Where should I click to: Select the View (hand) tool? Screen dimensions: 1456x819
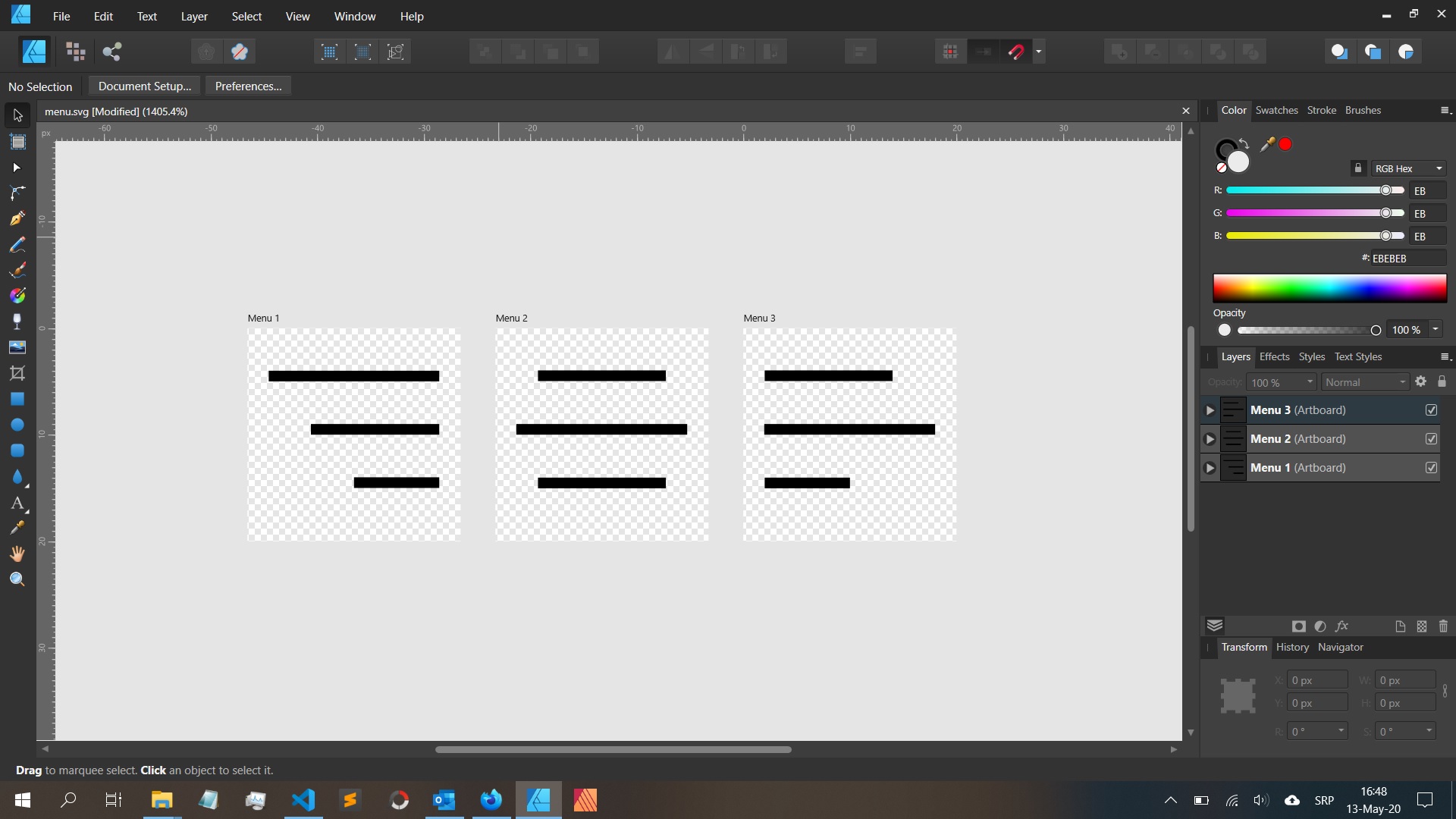17,554
